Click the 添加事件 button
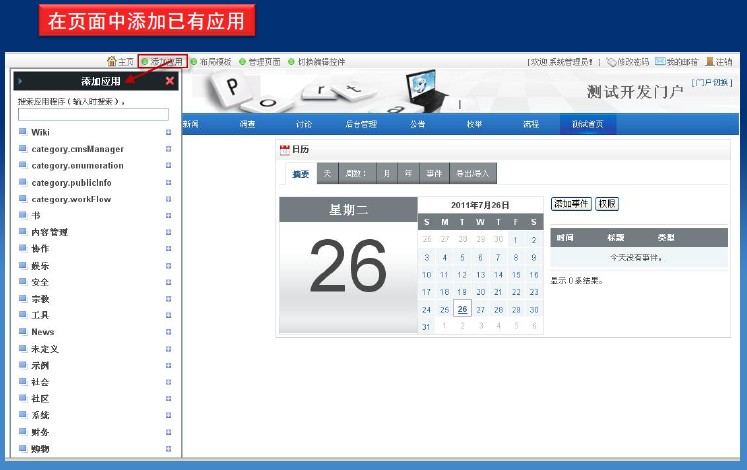The image size is (747, 470). [x=571, y=204]
